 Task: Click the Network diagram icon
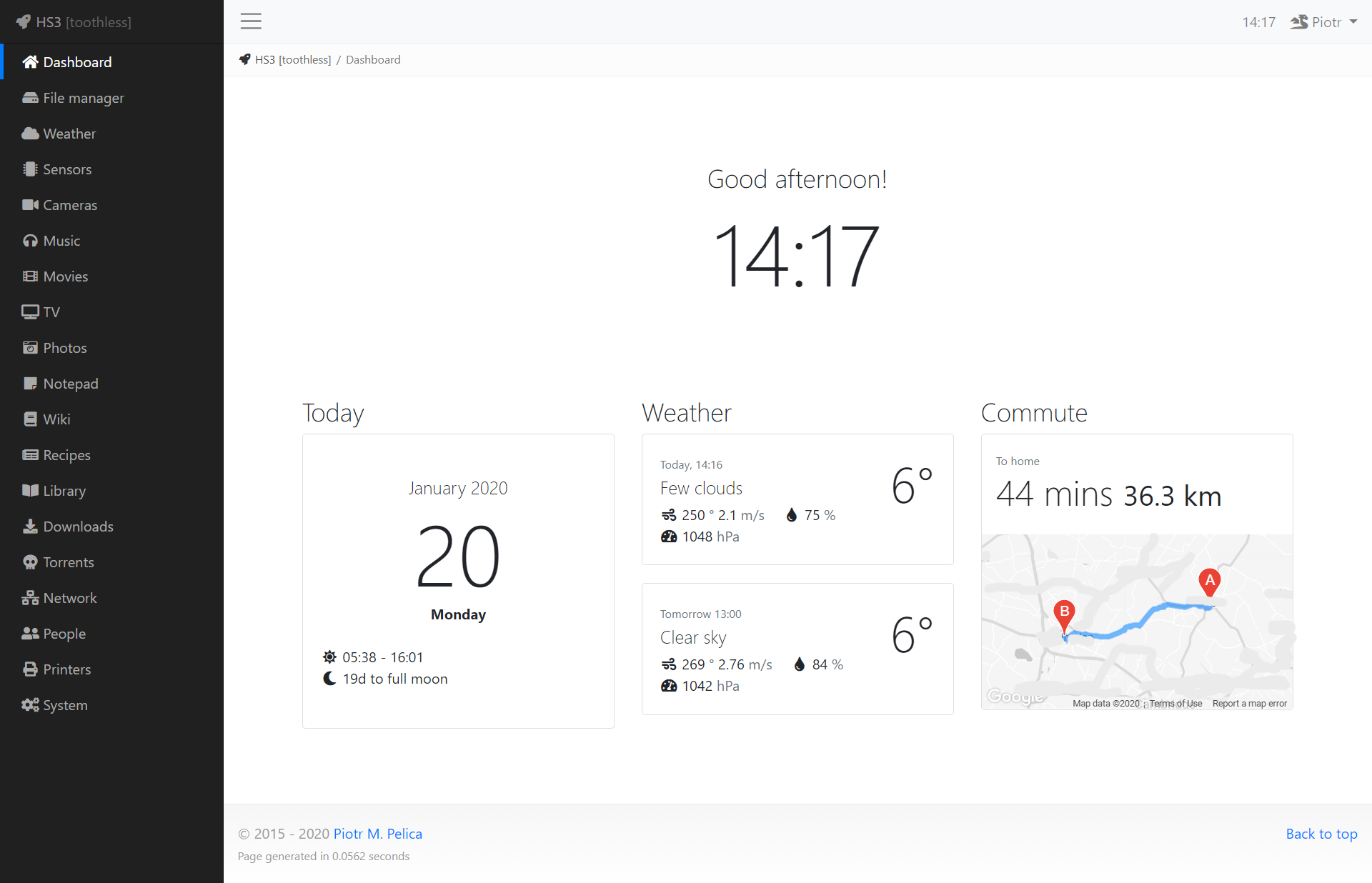(30, 598)
